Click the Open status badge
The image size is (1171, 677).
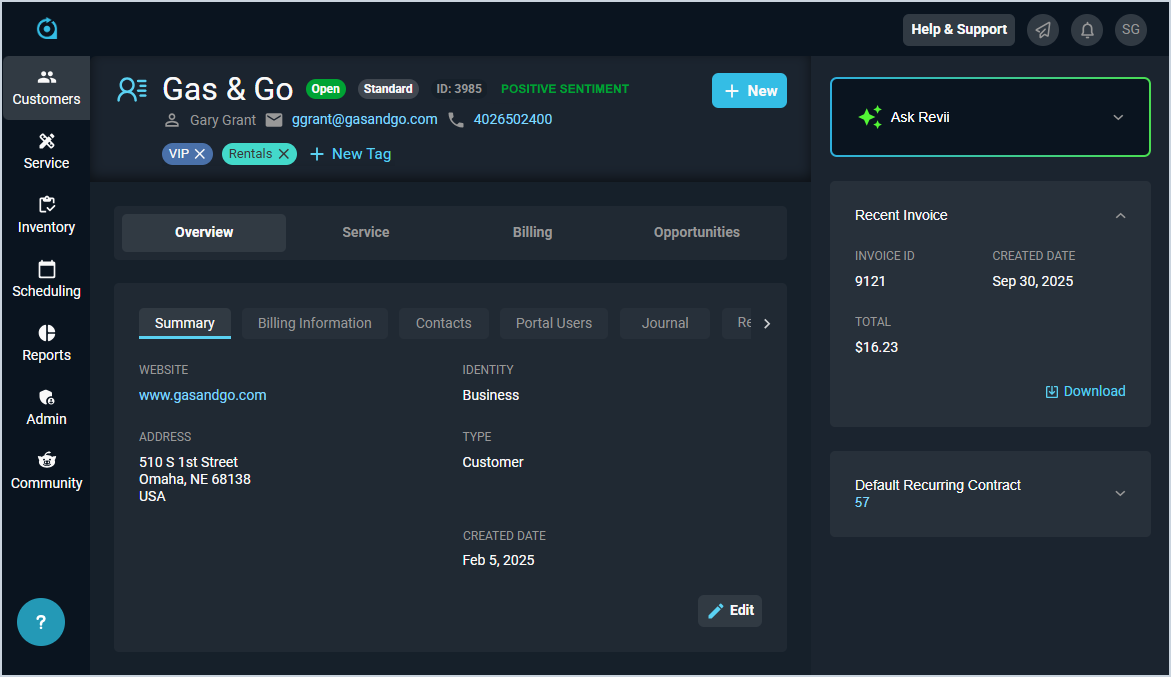point(326,89)
